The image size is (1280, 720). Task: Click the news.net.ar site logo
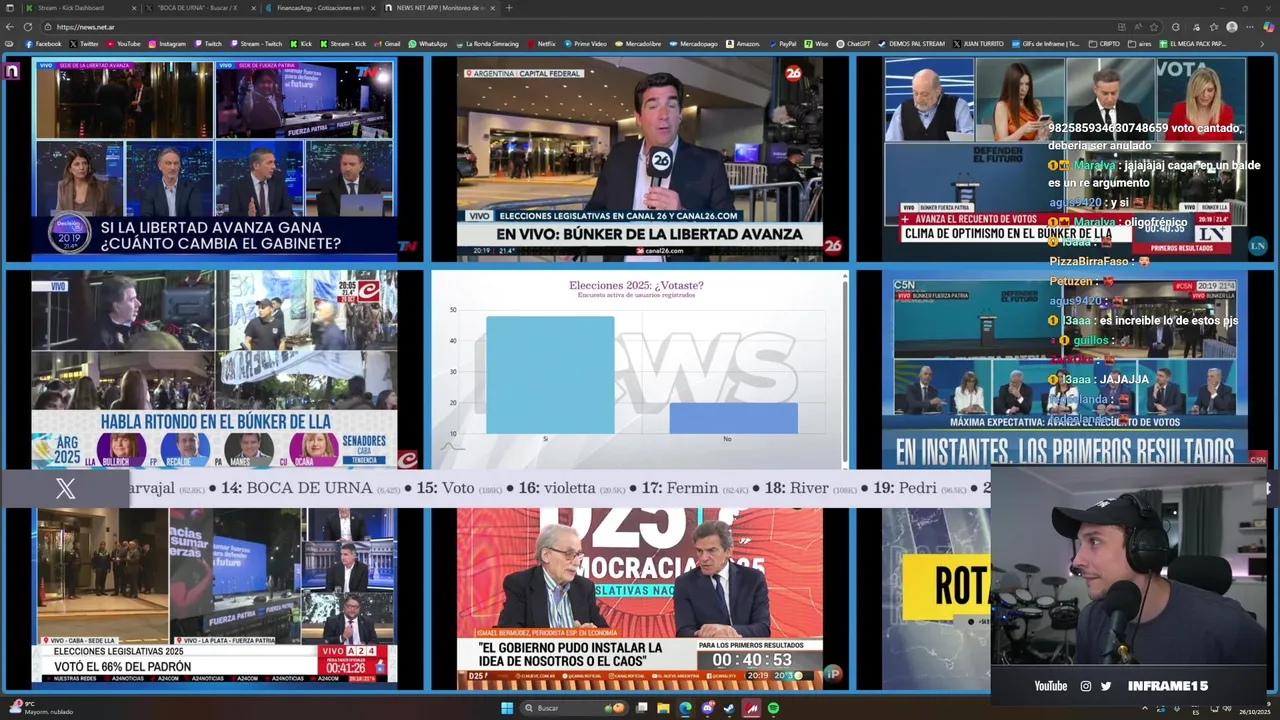click(12, 71)
